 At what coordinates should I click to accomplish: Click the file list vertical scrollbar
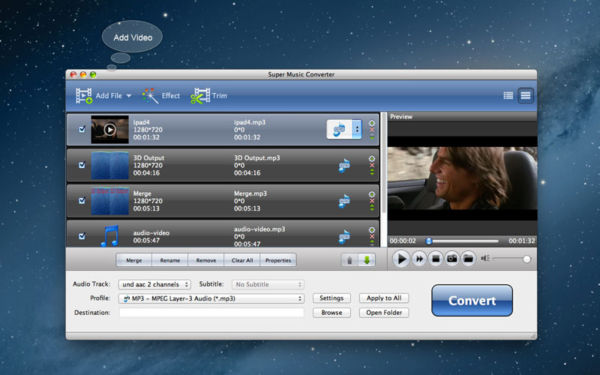coord(383,164)
